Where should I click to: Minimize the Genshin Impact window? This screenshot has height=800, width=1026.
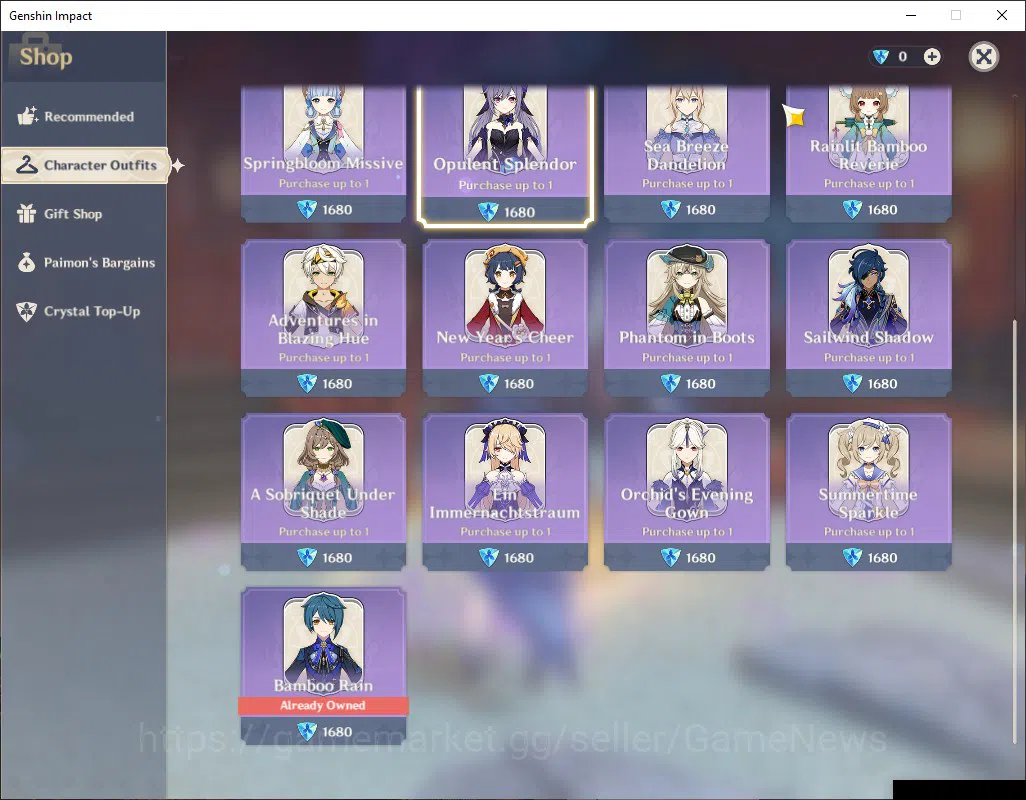pos(910,15)
